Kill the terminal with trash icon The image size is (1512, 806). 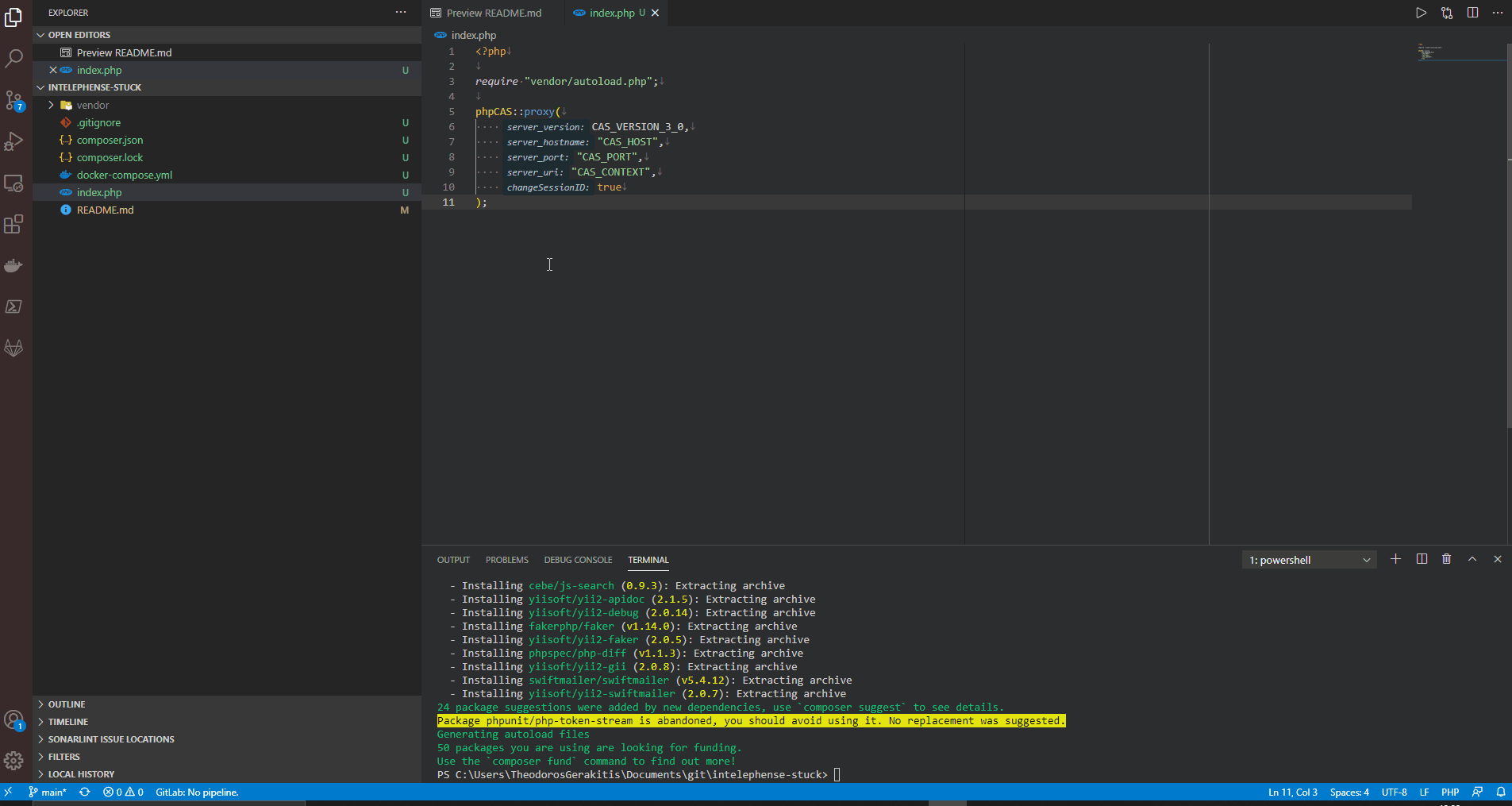(1446, 560)
